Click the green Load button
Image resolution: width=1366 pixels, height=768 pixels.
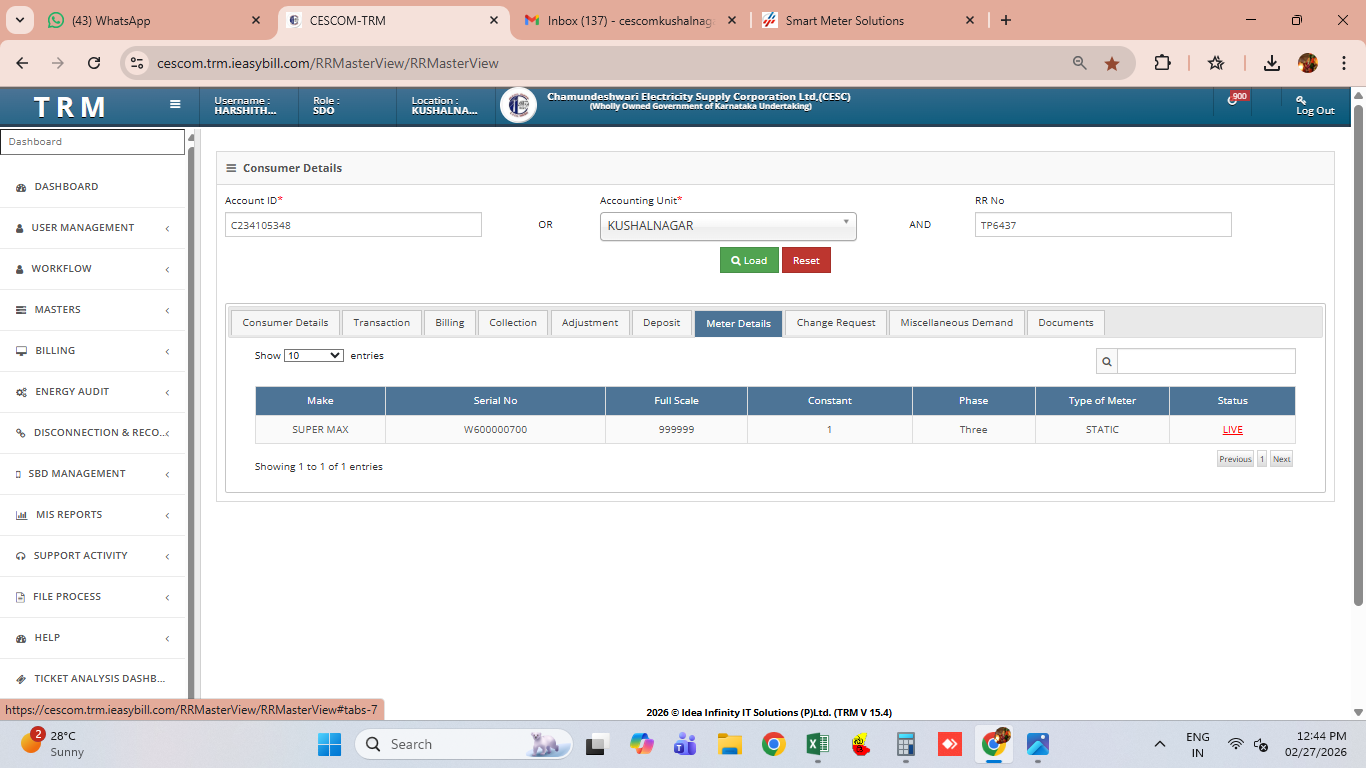click(x=749, y=260)
